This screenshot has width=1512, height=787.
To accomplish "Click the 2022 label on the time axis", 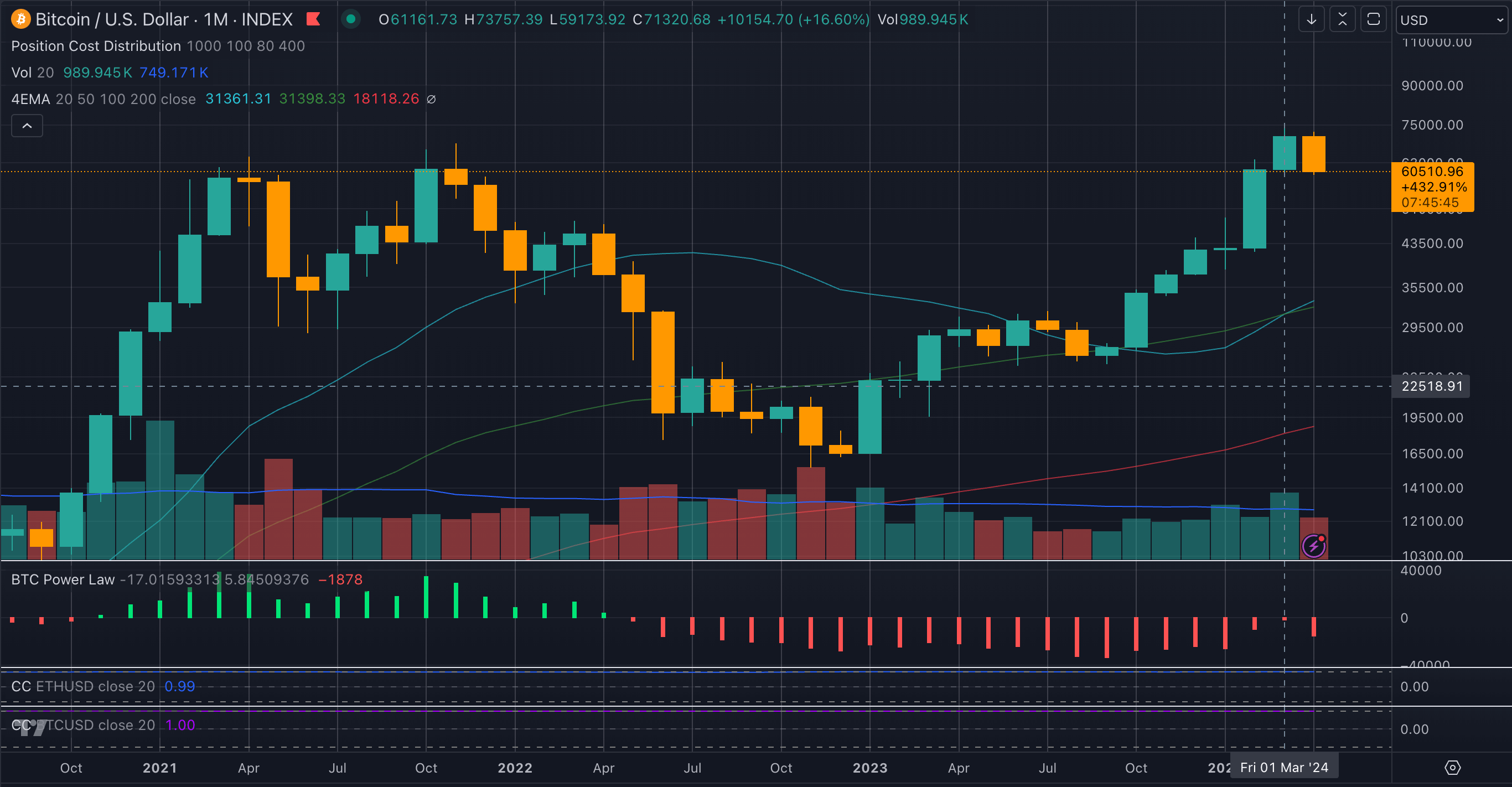I will click(515, 768).
